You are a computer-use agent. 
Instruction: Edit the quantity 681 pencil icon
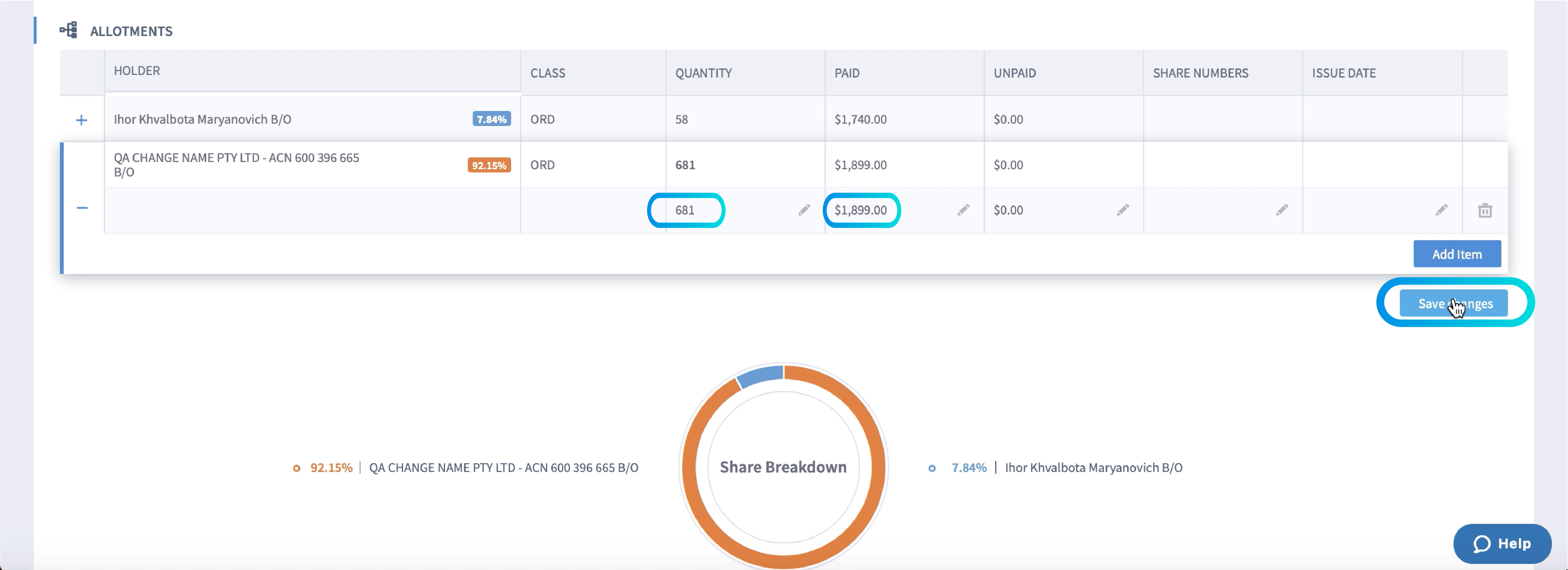click(804, 210)
